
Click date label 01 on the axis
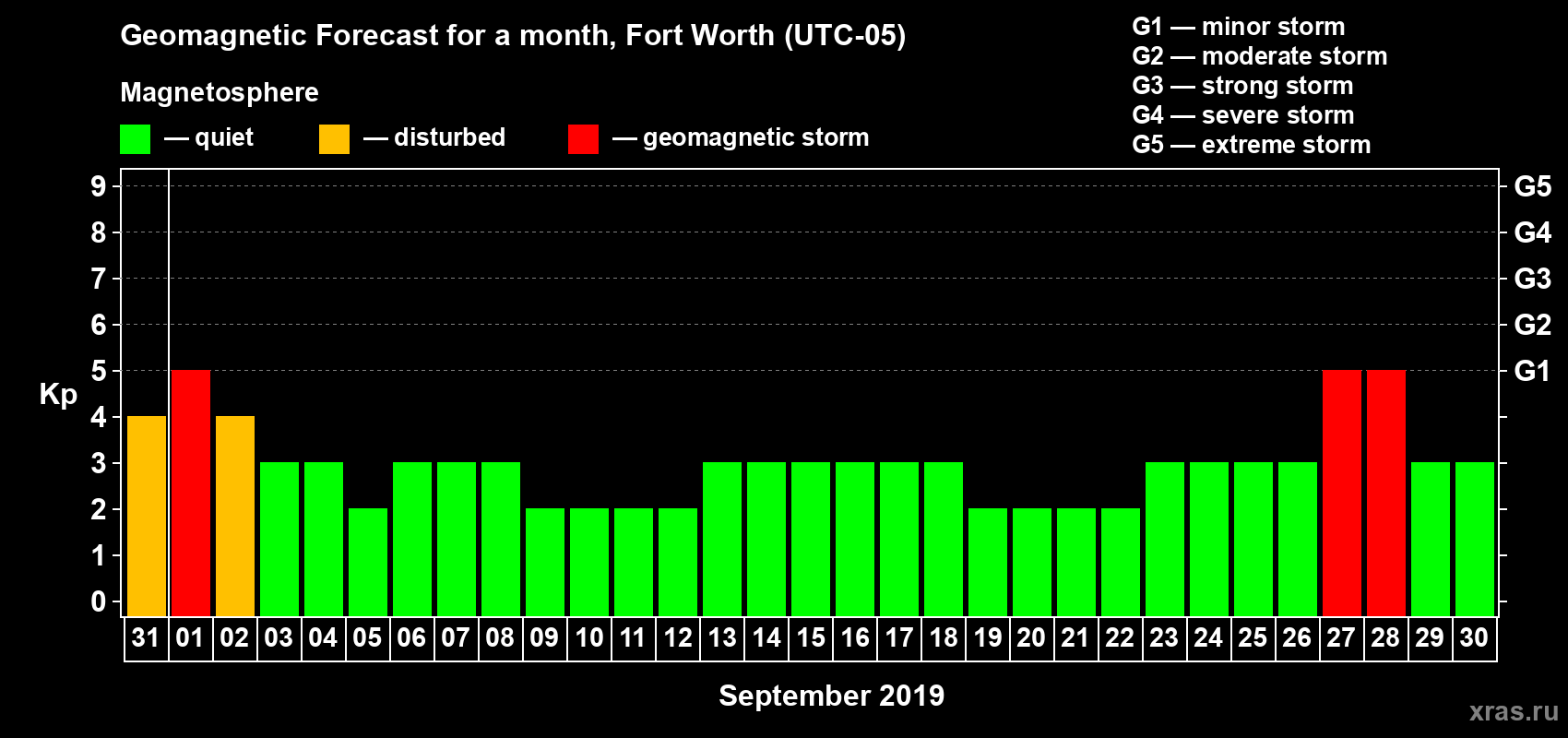[x=190, y=637]
